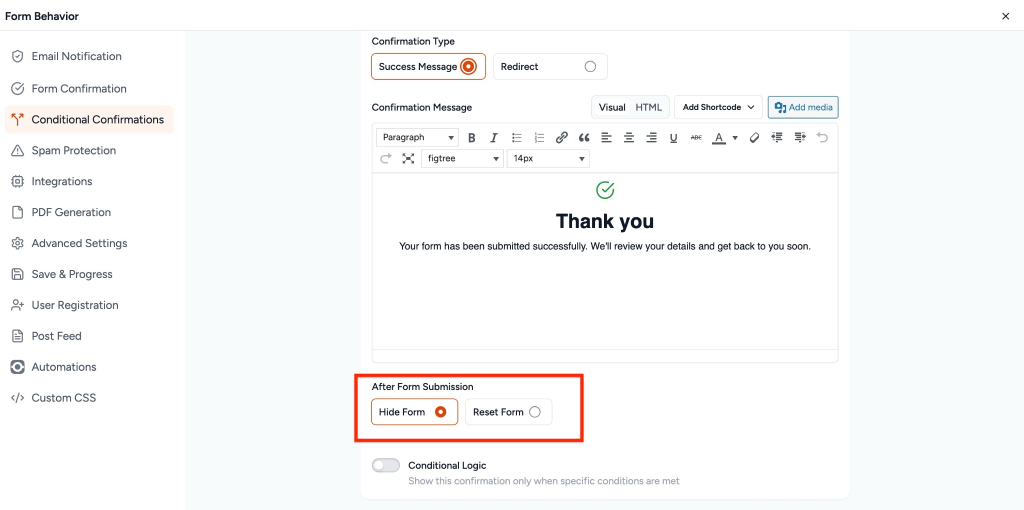This screenshot has height=510, width=1024.
Task: Click inside the confirmation message text area
Action: click(604, 290)
